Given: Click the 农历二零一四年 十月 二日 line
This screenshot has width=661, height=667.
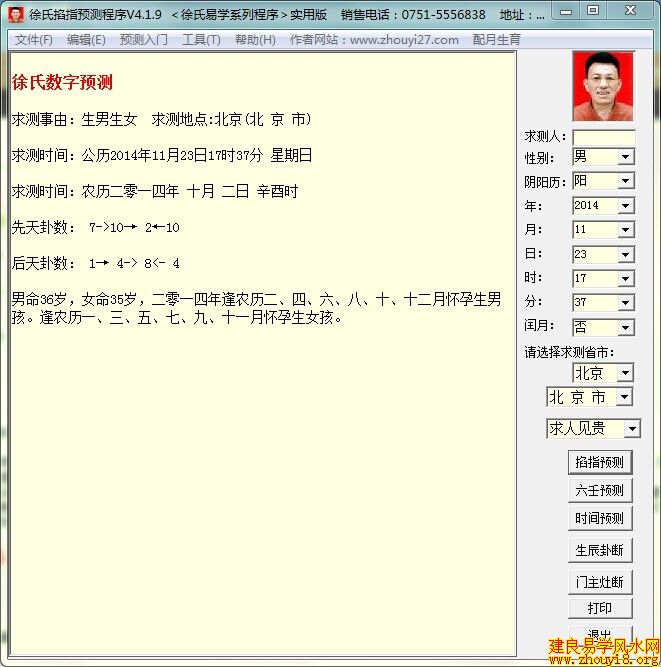Looking at the screenshot, I should tap(155, 191).
